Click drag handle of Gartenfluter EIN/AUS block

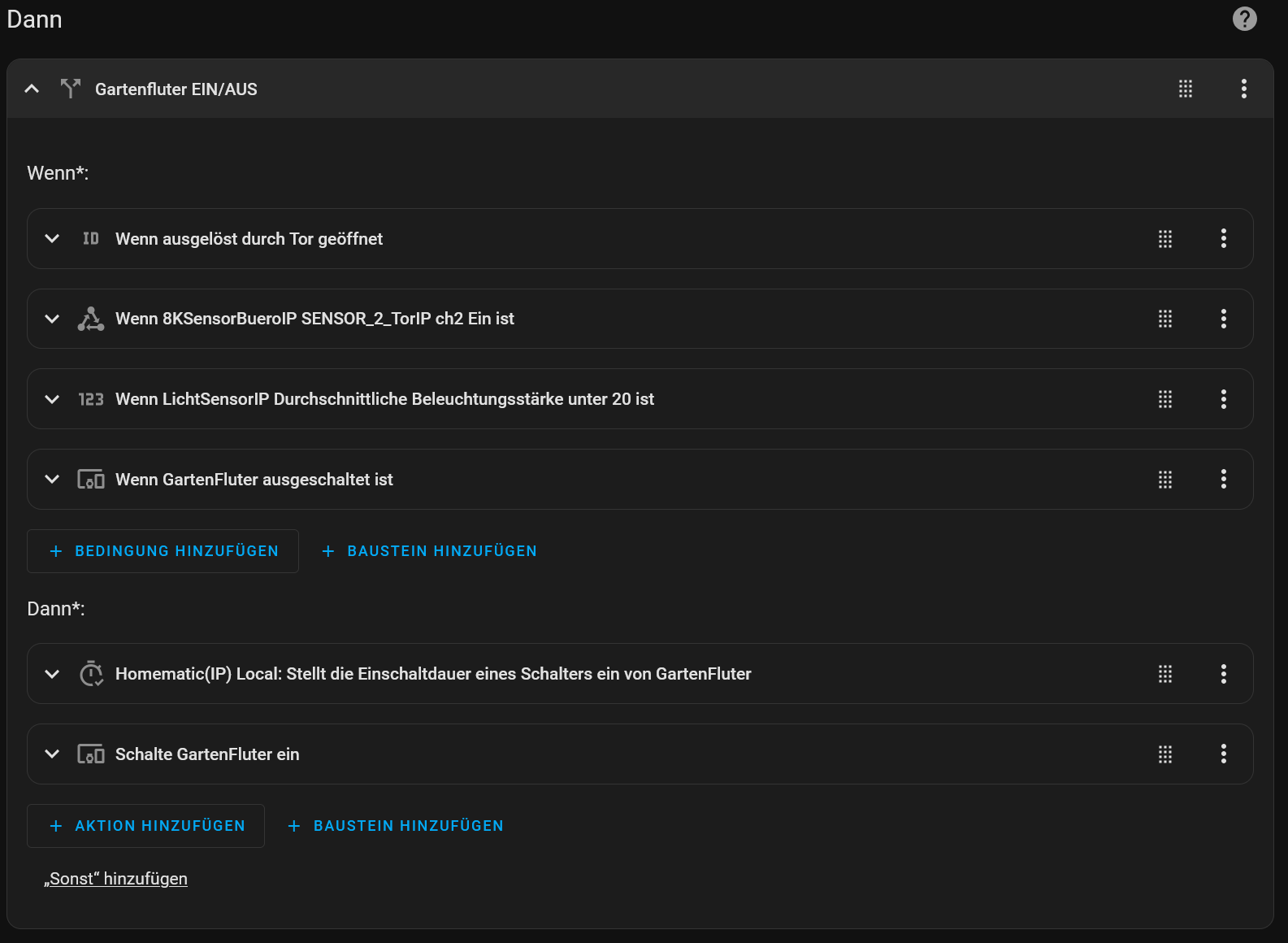(1185, 89)
